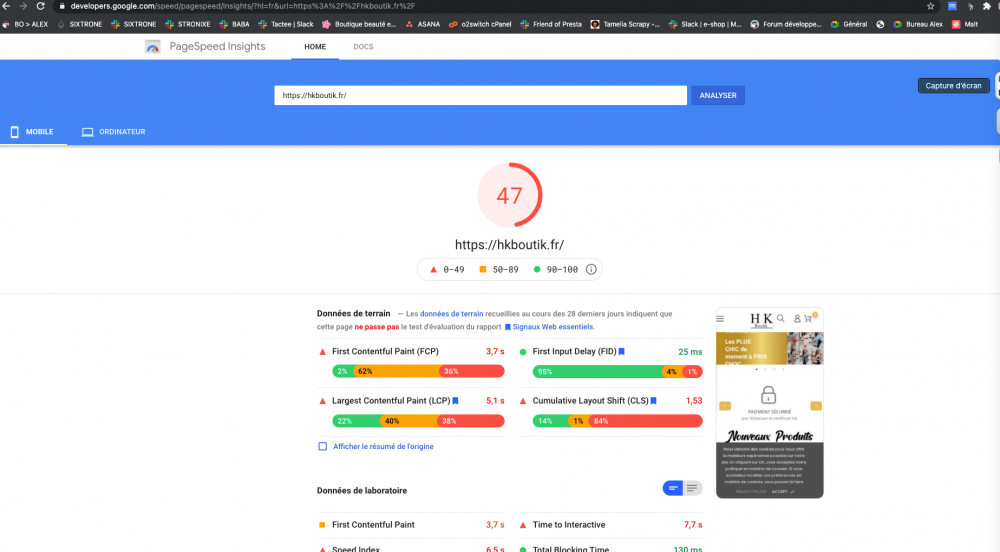Open the o2switch cPanel bookmark

[x=480, y=24]
